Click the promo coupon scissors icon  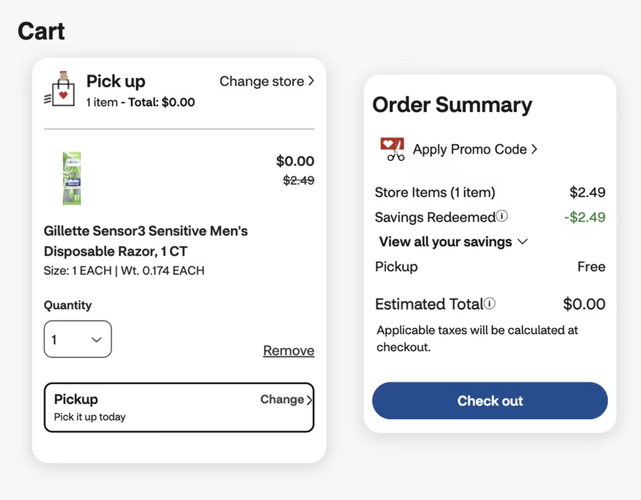pyautogui.click(x=392, y=150)
